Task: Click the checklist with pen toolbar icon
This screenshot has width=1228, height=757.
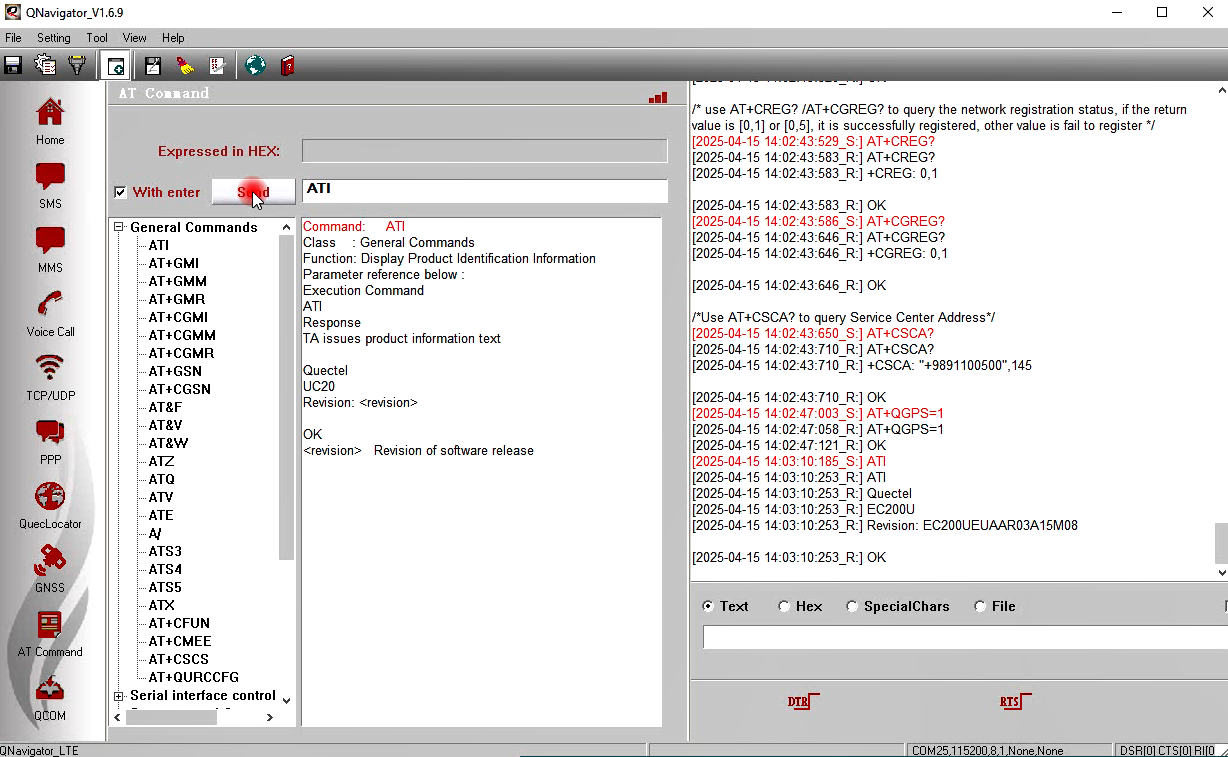Action: point(217,66)
